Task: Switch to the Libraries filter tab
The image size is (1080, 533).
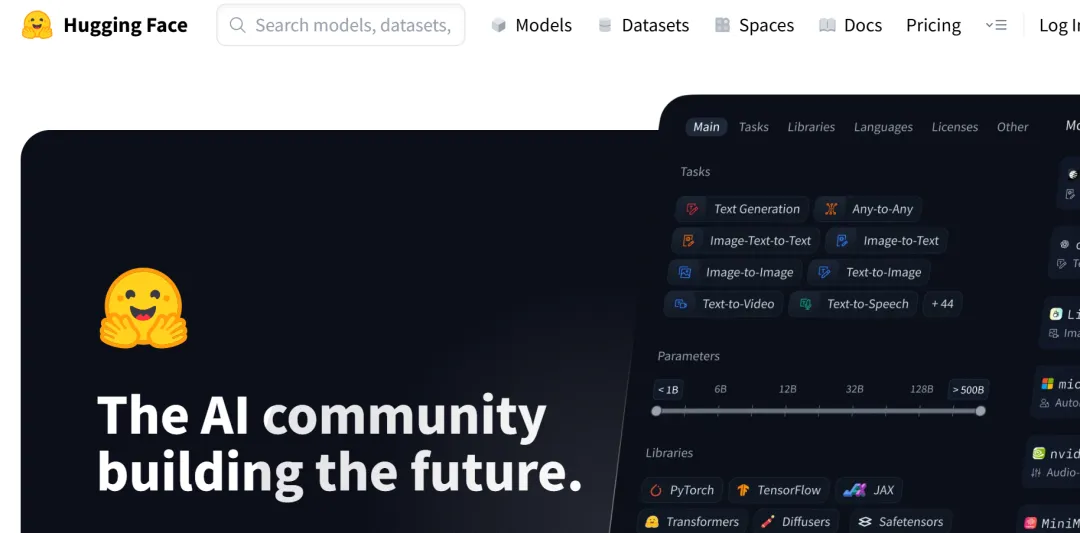Action: (811, 127)
